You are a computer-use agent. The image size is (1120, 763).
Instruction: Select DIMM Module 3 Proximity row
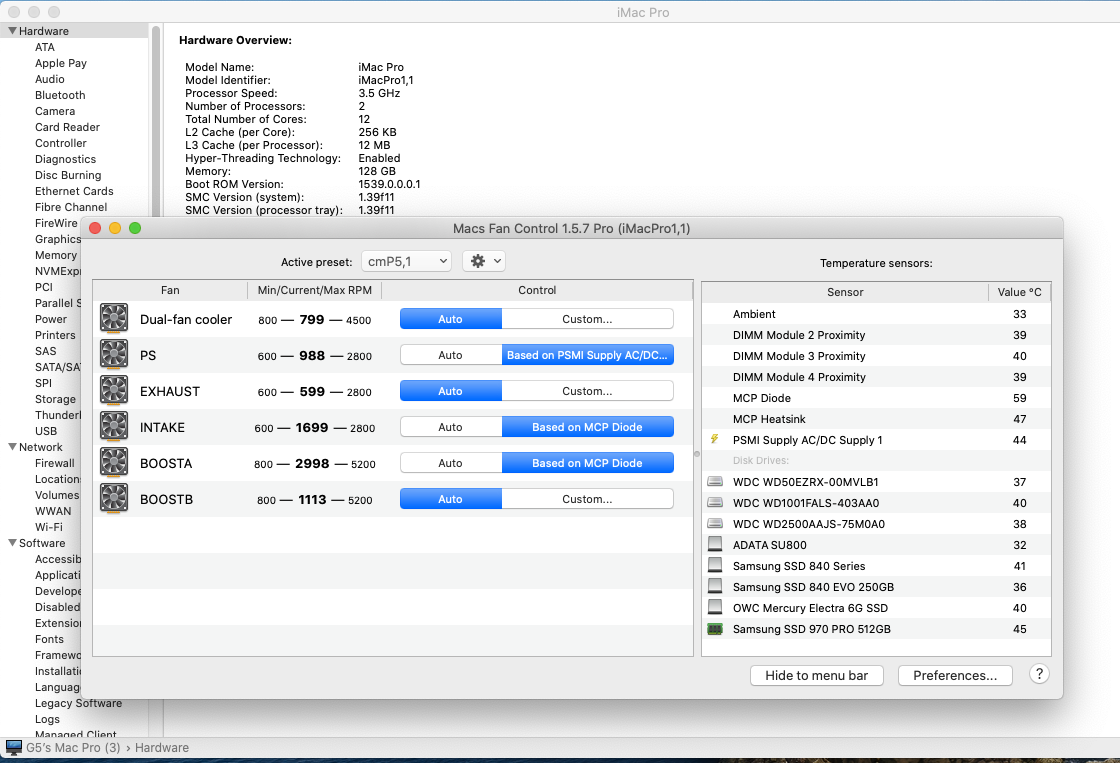[876, 356]
